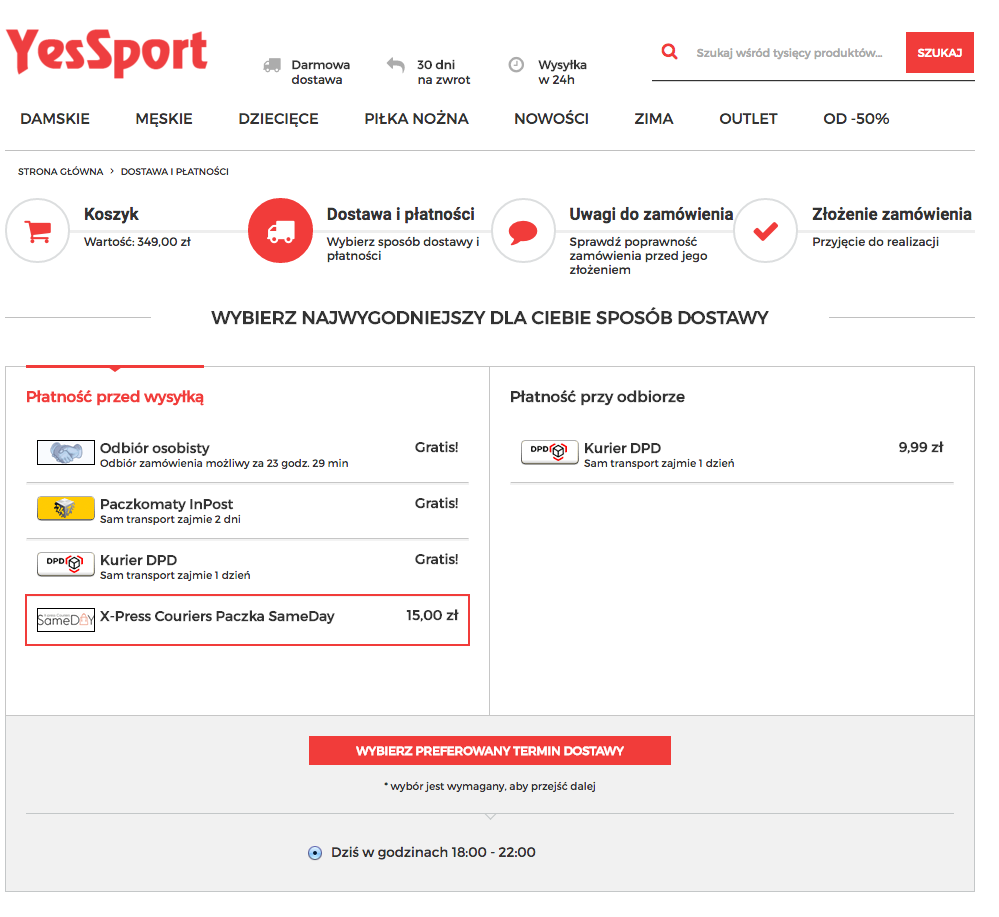Click the search magnifier icon

tap(670, 52)
